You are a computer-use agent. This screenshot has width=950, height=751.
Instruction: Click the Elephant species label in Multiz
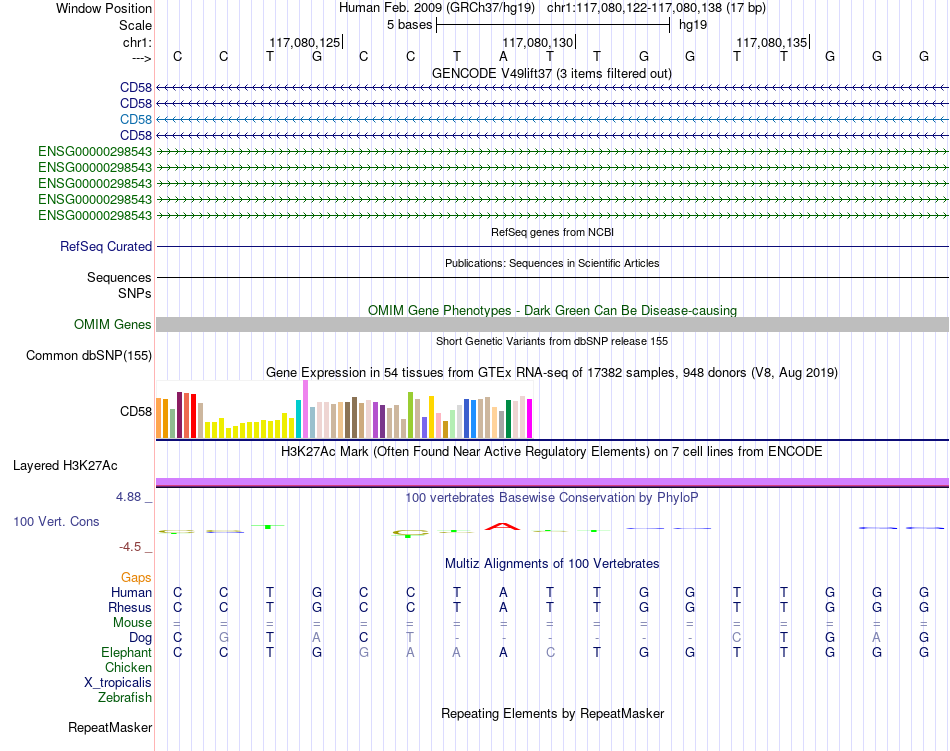click(x=126, y=653)
